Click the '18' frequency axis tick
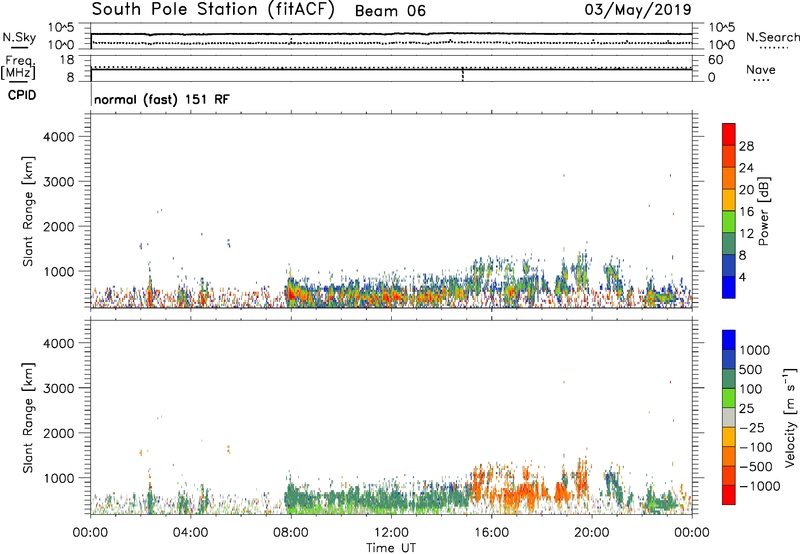 (x=67, y=60)
